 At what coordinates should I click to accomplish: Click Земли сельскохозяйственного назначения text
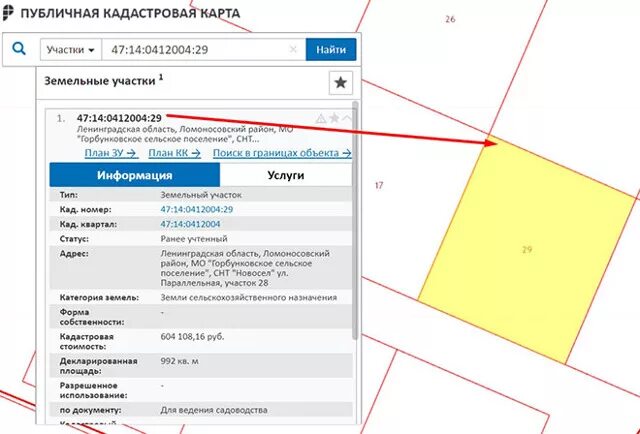pyautogui.click(x=249, y=298)
